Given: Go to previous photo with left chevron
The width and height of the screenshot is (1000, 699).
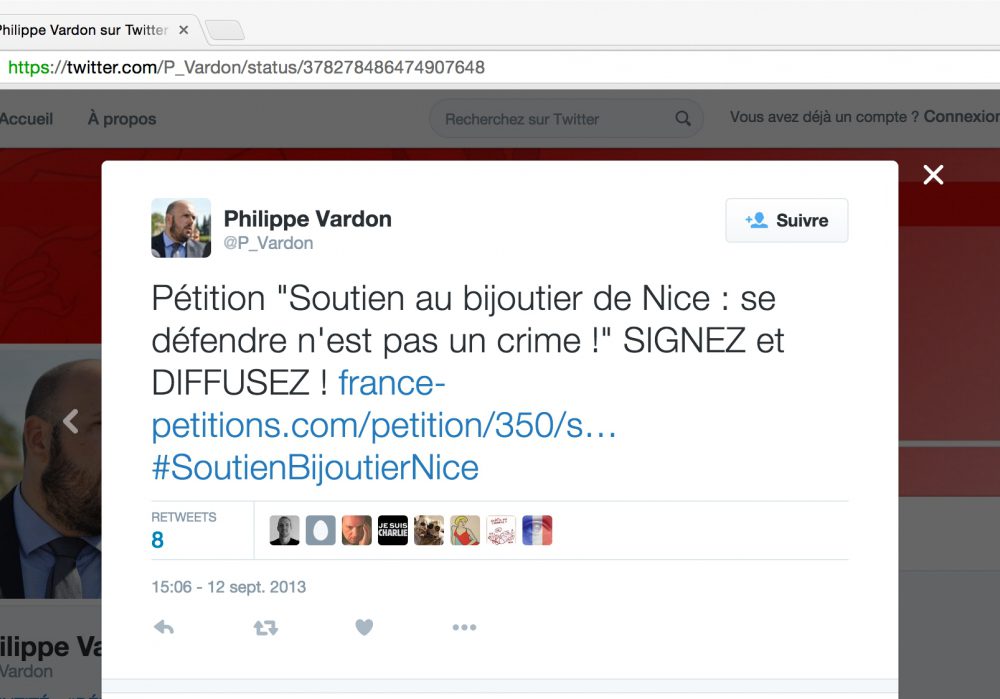Looking at the screenshot, I should point(71,422).
